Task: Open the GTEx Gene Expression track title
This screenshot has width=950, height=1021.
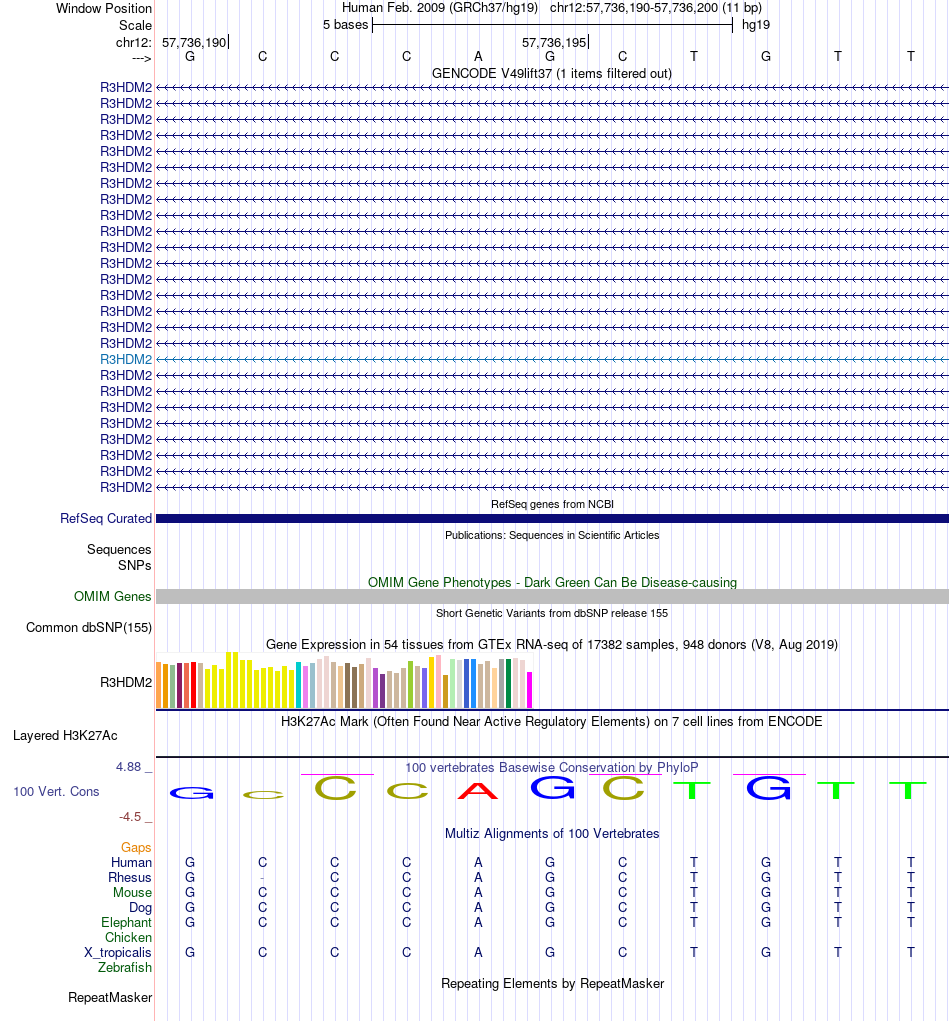Action: (552, 644)
